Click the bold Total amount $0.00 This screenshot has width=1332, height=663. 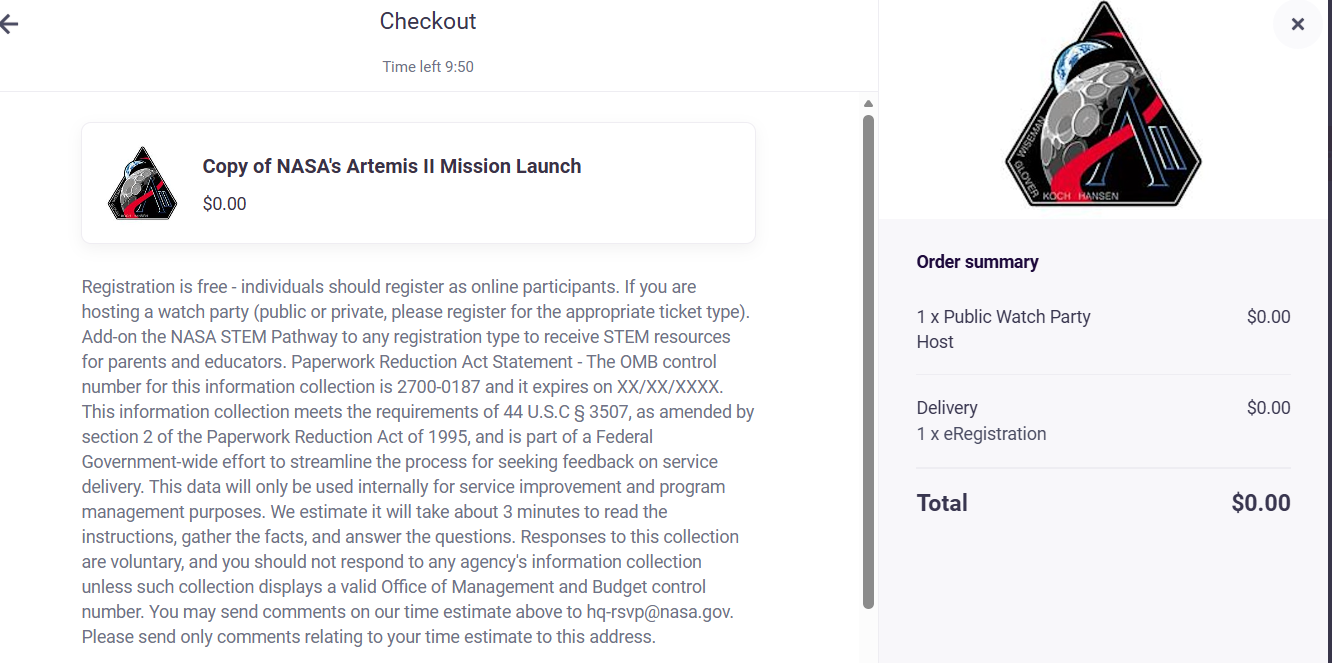tap(1260, 503)
